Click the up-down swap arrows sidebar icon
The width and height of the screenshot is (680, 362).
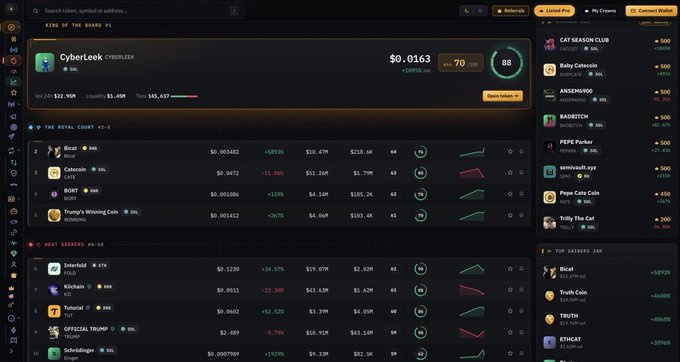coord(13,163)
